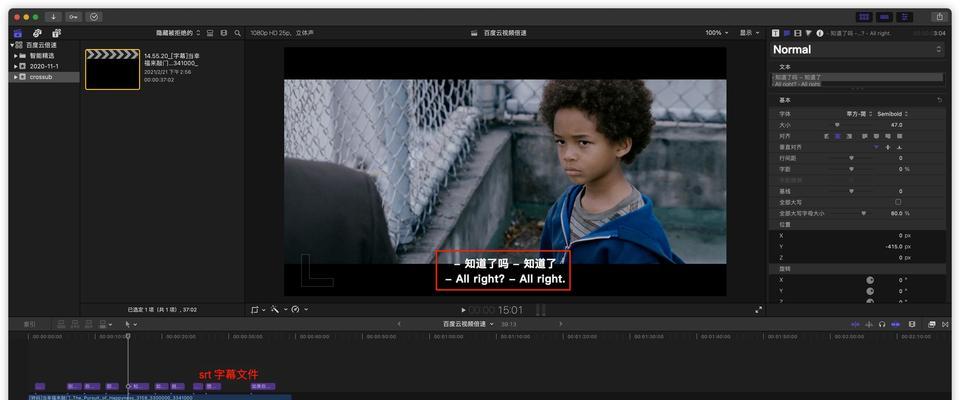
Task: Open the Text inspector tab icon
Action: point(776,33)
